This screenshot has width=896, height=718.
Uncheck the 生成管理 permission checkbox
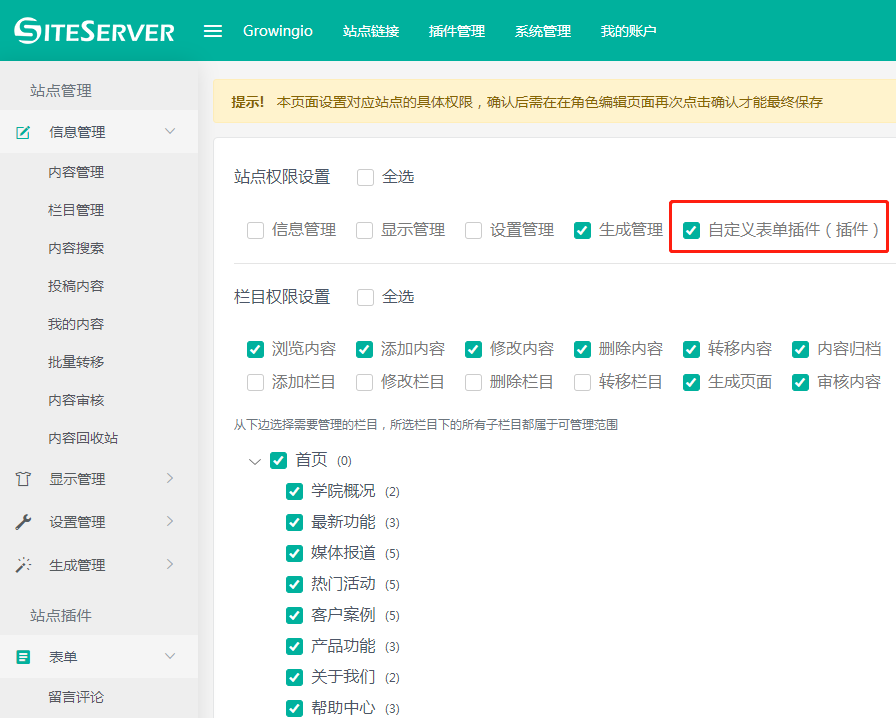(x=582, y=230)
